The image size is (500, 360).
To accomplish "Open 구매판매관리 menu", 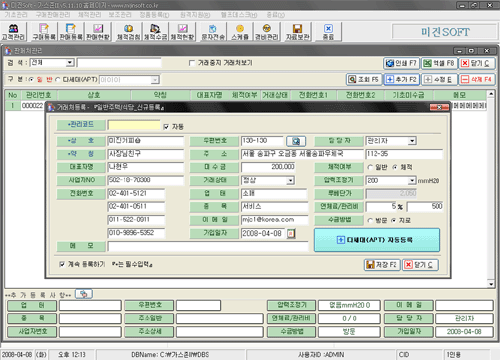I will point(53,15).
